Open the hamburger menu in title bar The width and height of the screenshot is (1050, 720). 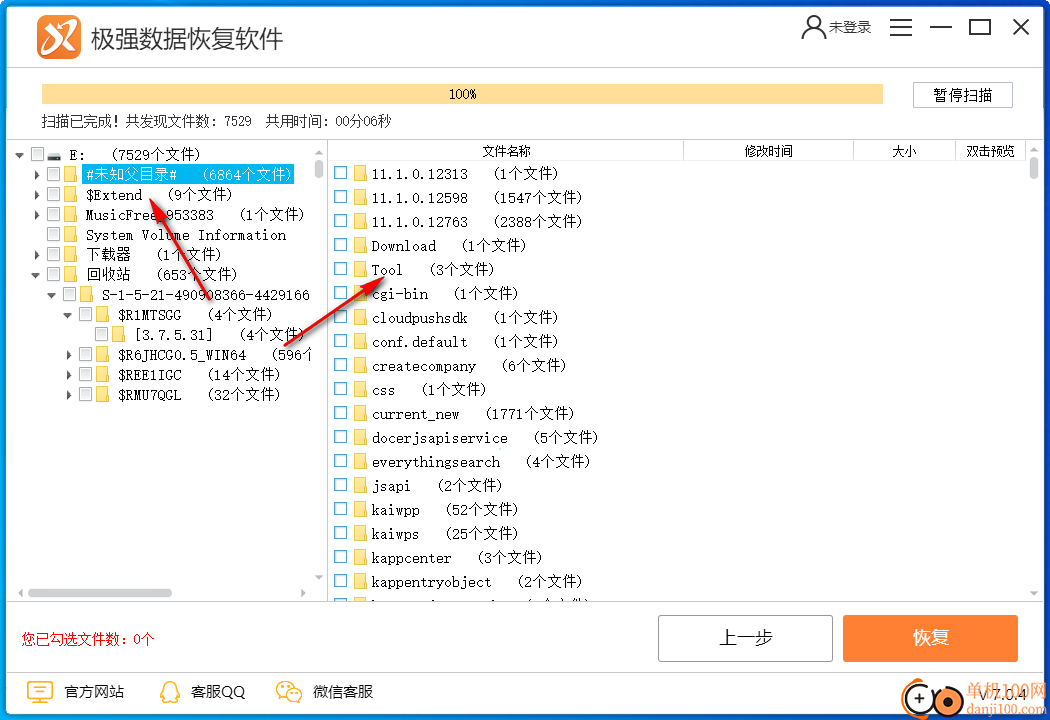[901, 27]
